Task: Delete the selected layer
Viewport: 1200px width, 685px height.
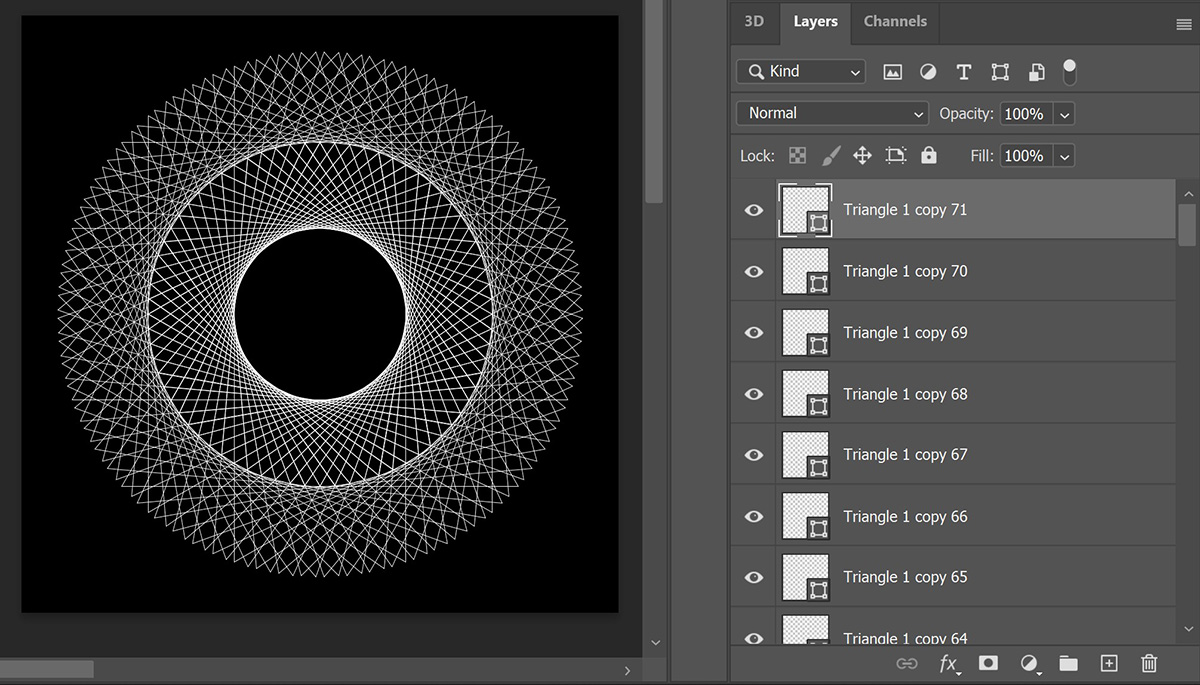Action: point(1148,663)
